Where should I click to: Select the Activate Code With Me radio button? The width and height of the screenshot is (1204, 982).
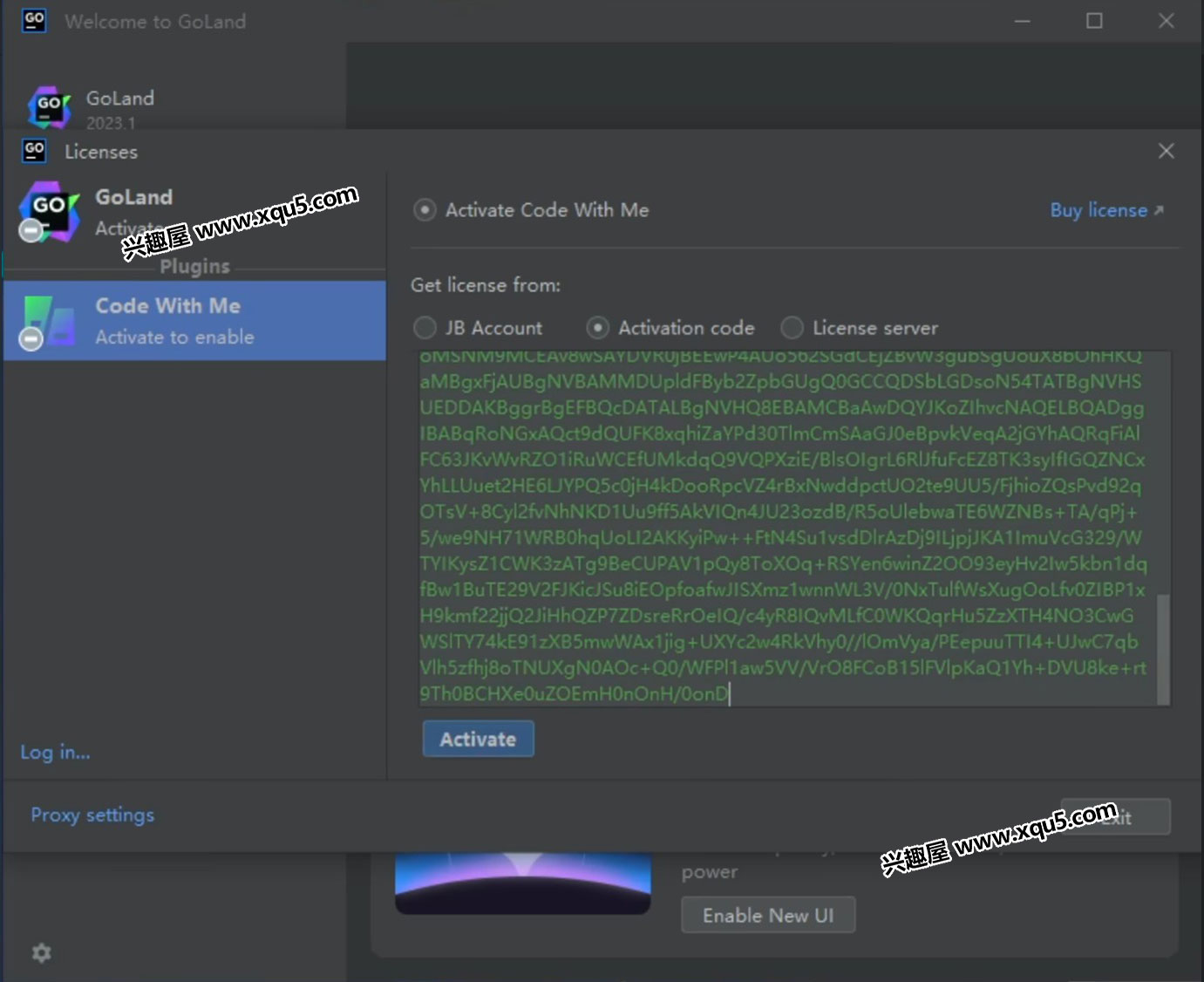[x=425, y=210]
